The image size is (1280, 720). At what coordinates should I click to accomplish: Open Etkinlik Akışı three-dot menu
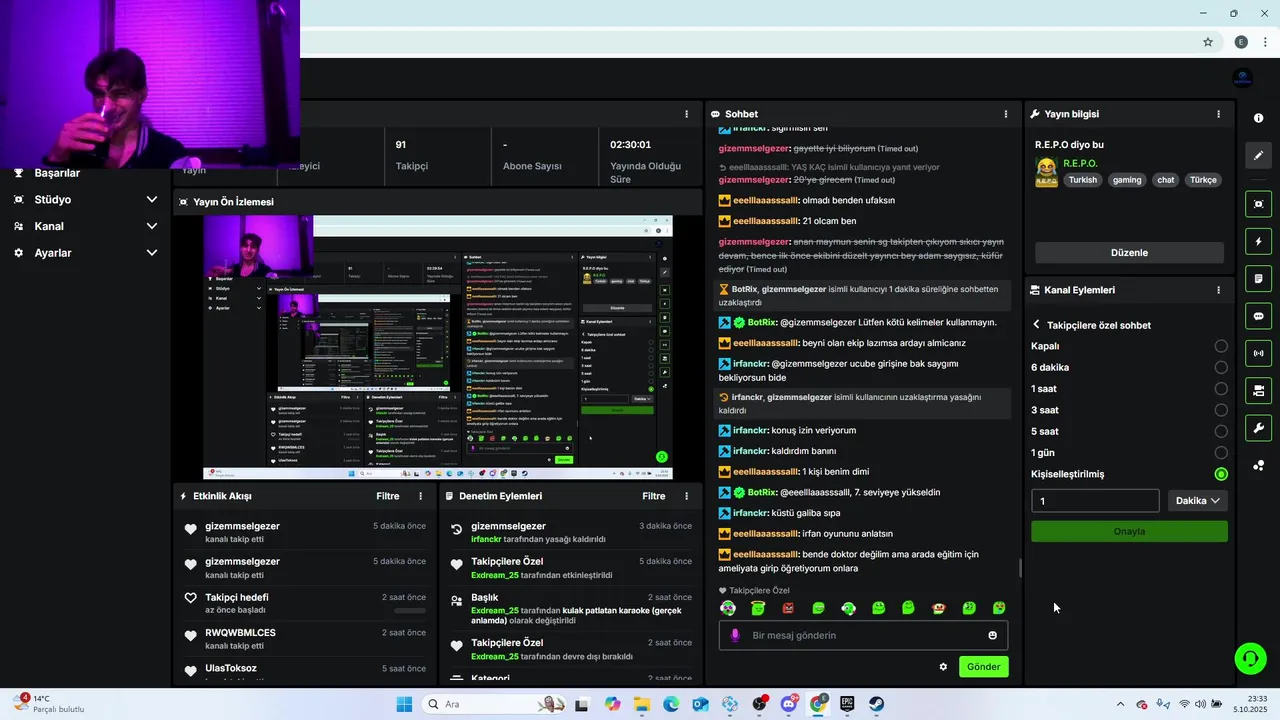420,496
